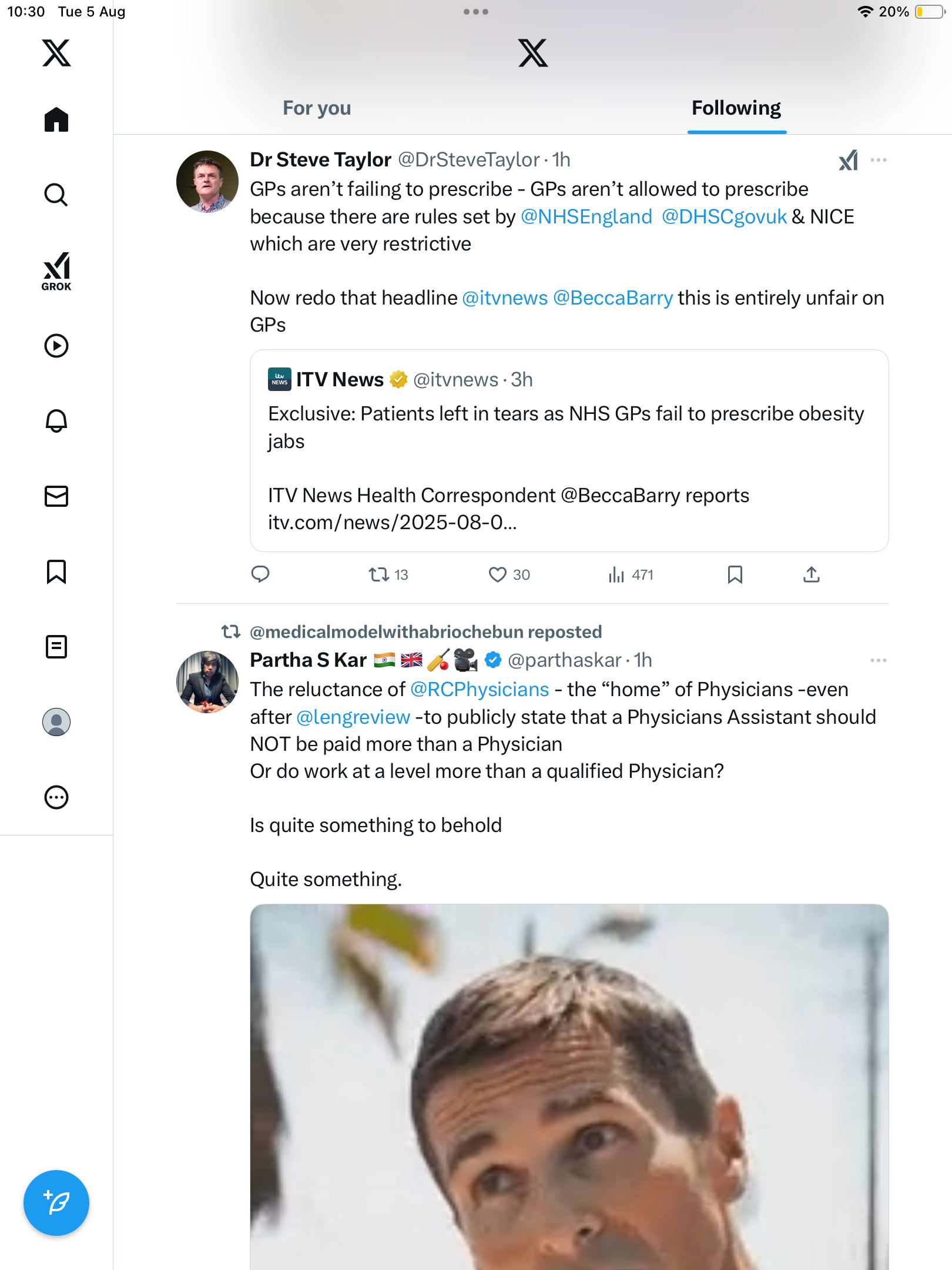The height and width of the screenshot is (1270, 952).
Task: Repost Dr Steve Taylor's post
Action: [x=379, y=574]
